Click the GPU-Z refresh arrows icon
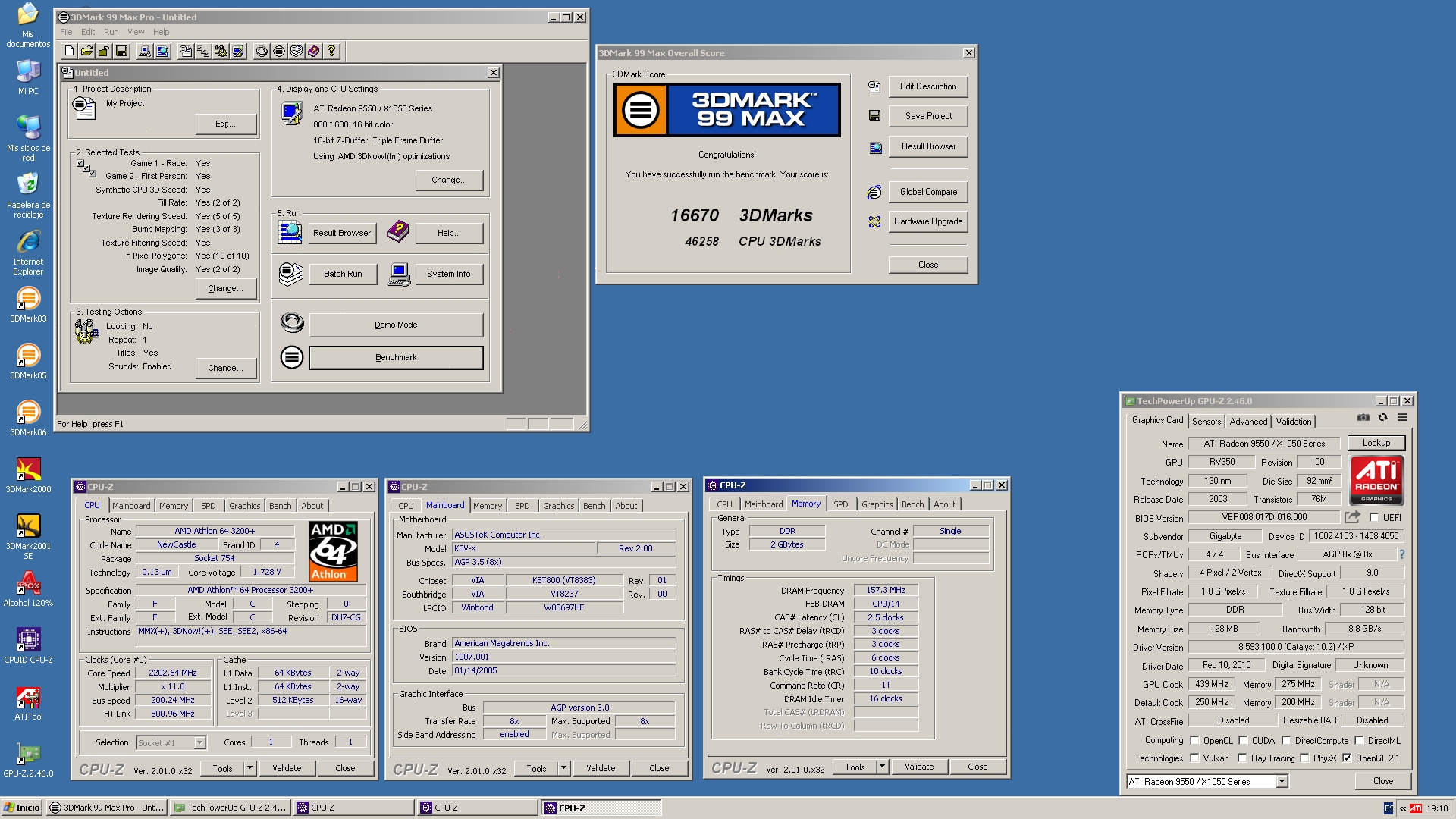Viewport: 1456px width, 819px height. point(1382,418)
